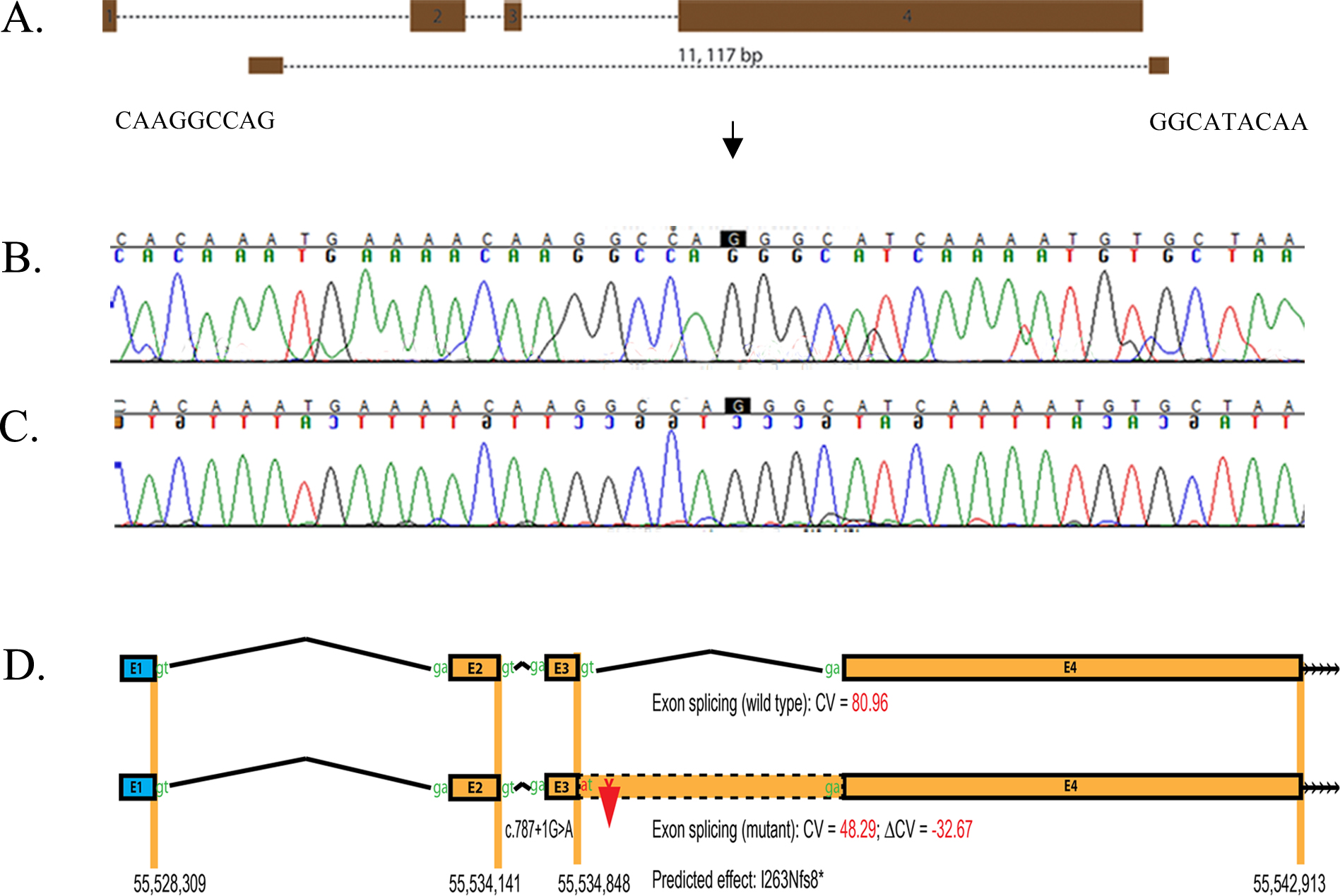Select the wild-type E4 orange exon bar
The width and height of the screenshot is (1340, 896).
[1071, 668]
